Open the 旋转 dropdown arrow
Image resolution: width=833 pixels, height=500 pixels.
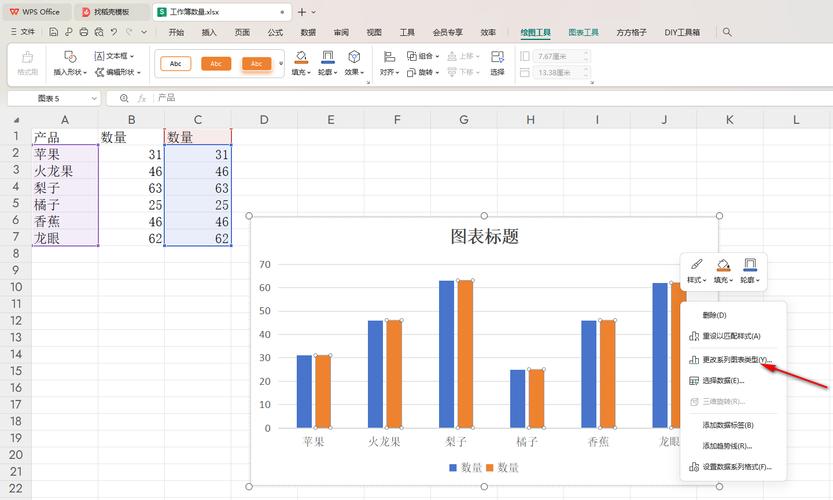(437, 73)
